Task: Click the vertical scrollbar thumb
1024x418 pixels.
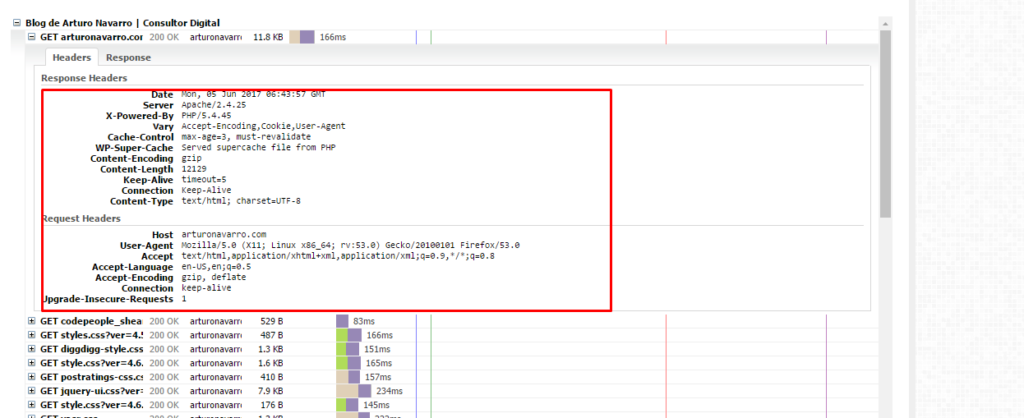Action: tap(886, 123)
